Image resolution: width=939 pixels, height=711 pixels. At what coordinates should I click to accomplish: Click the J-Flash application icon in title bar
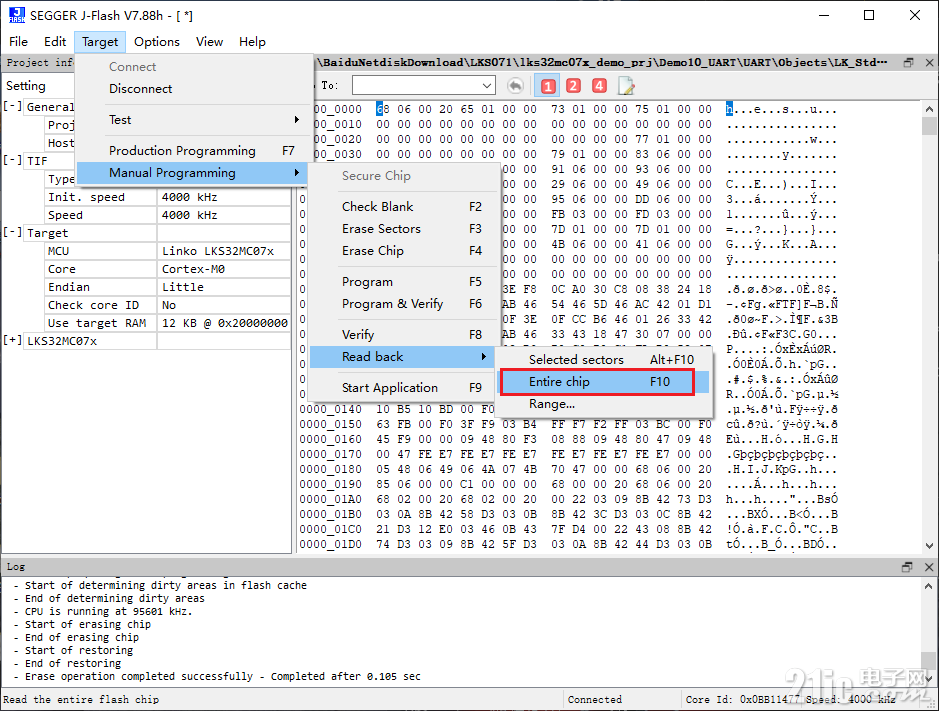click(17, 15)
